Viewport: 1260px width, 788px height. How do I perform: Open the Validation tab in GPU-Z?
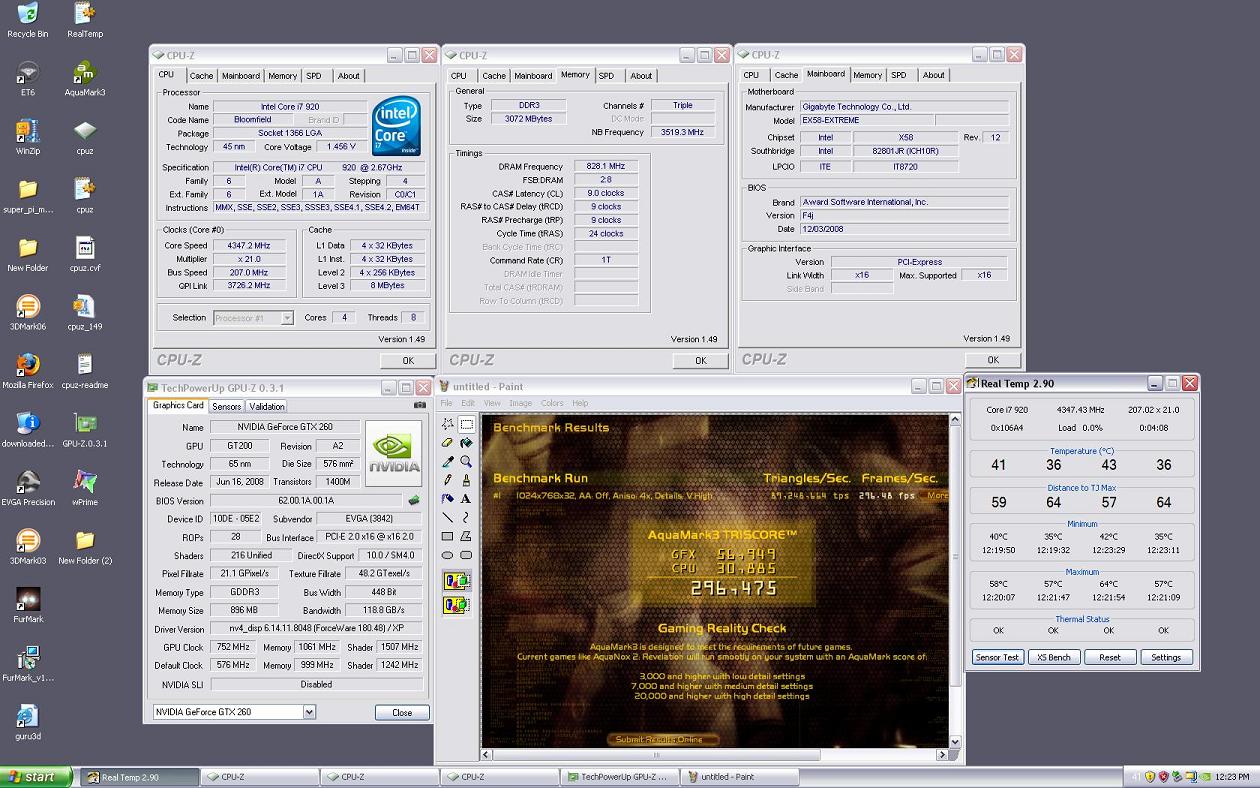click(x=267, y=407)
